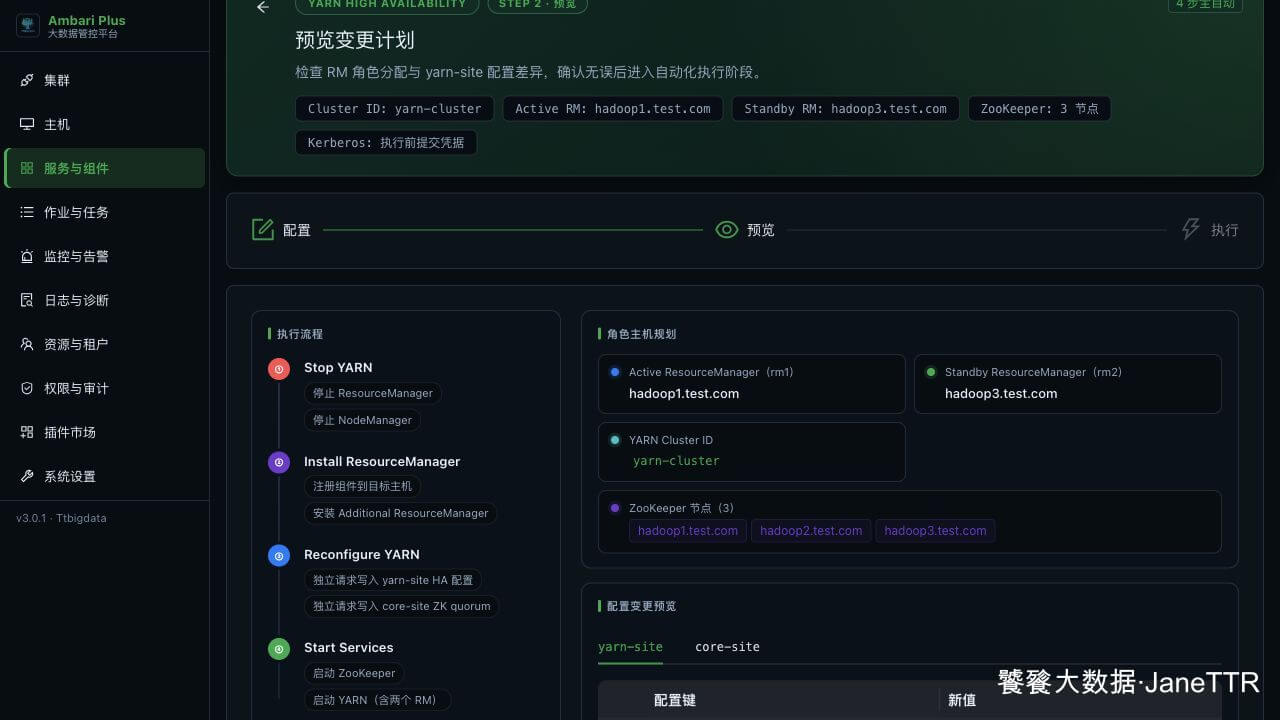Click the 配置键 column header
The height and width of the screenshot is (720, 1280).
click(x=675, y=700)
